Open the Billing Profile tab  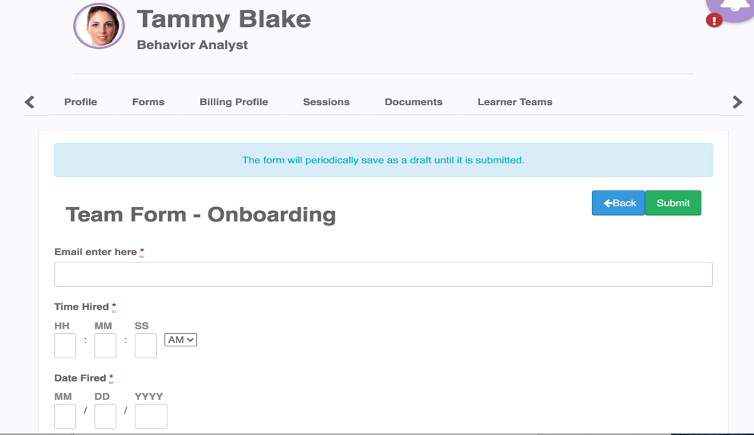tap(234, 102)
